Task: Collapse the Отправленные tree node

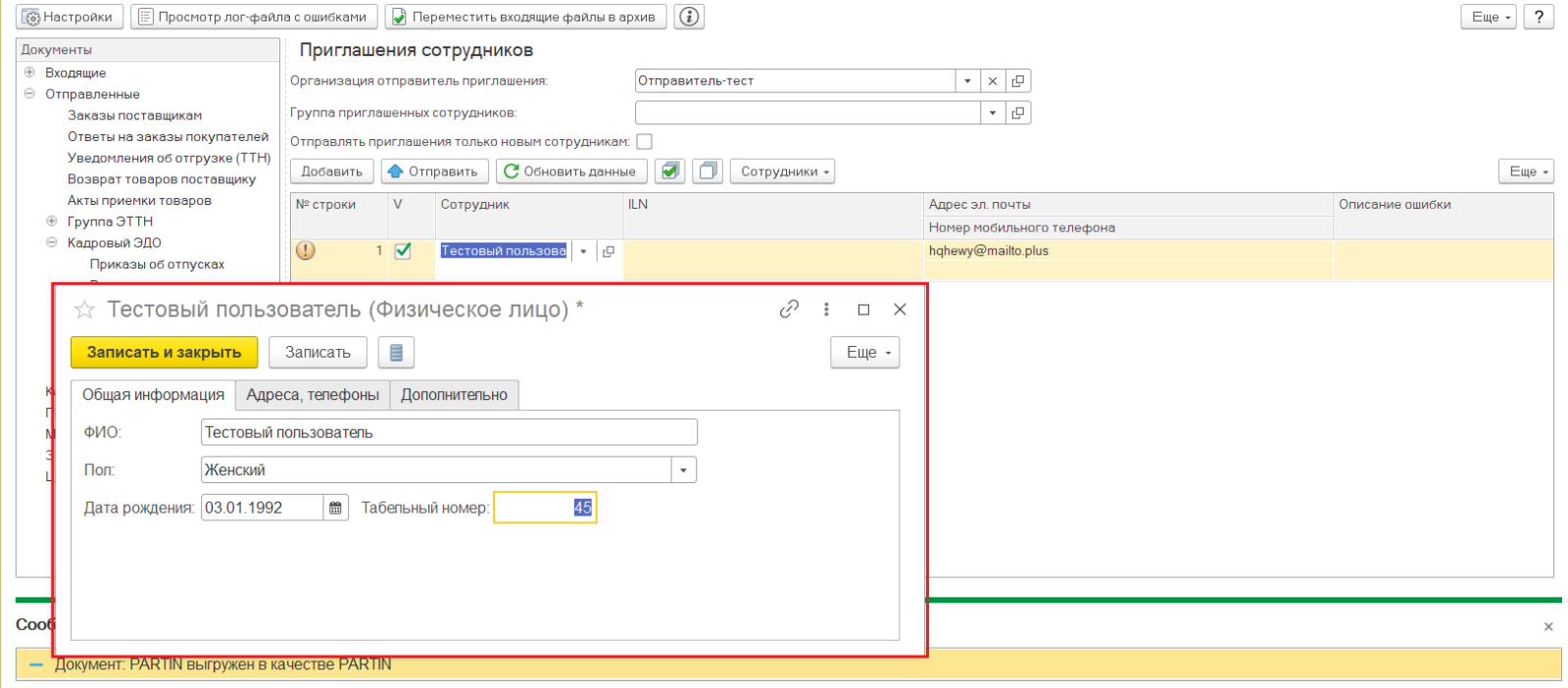Action: click(29, 94)
